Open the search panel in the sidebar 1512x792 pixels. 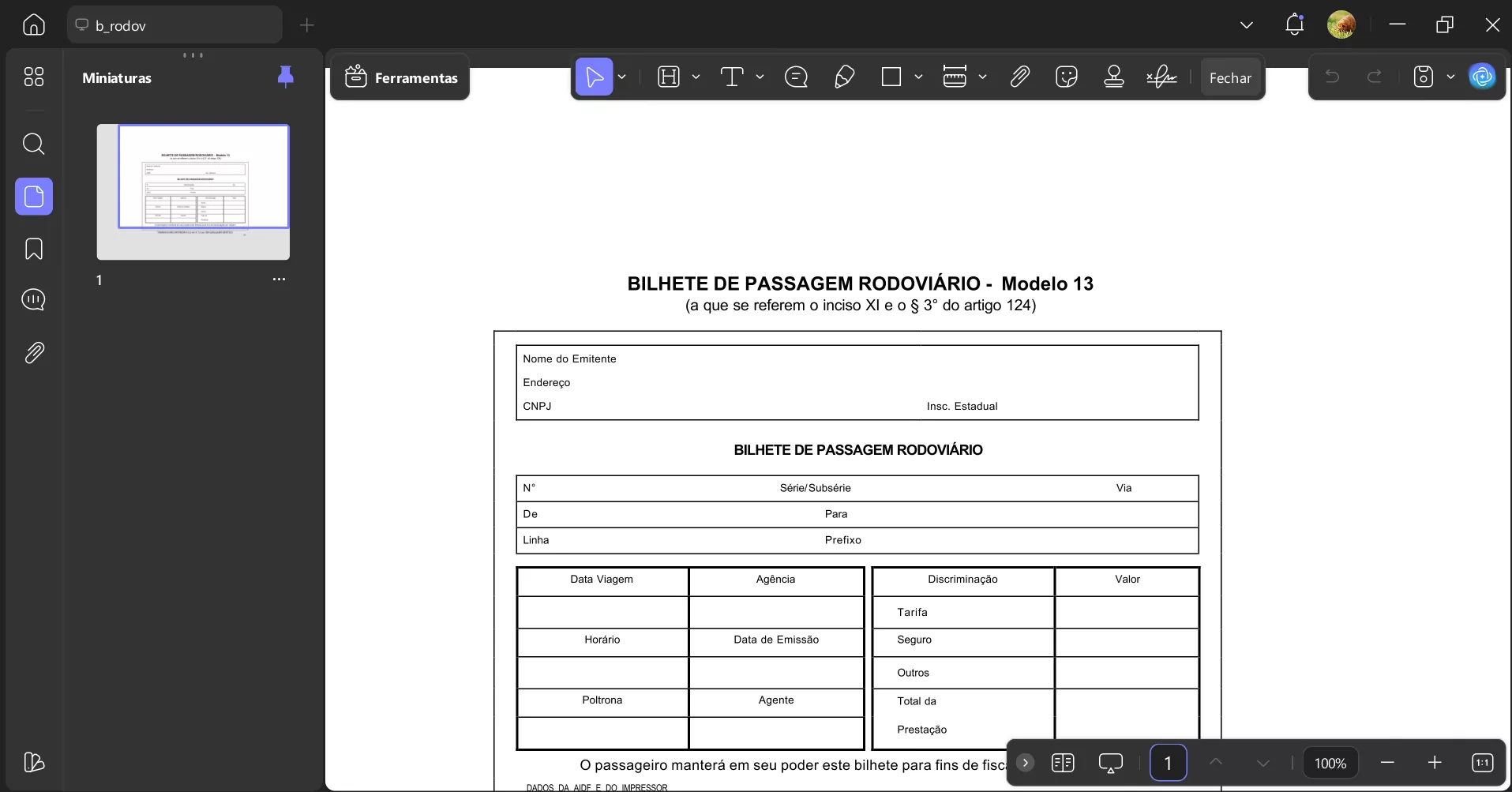(34, 145)
